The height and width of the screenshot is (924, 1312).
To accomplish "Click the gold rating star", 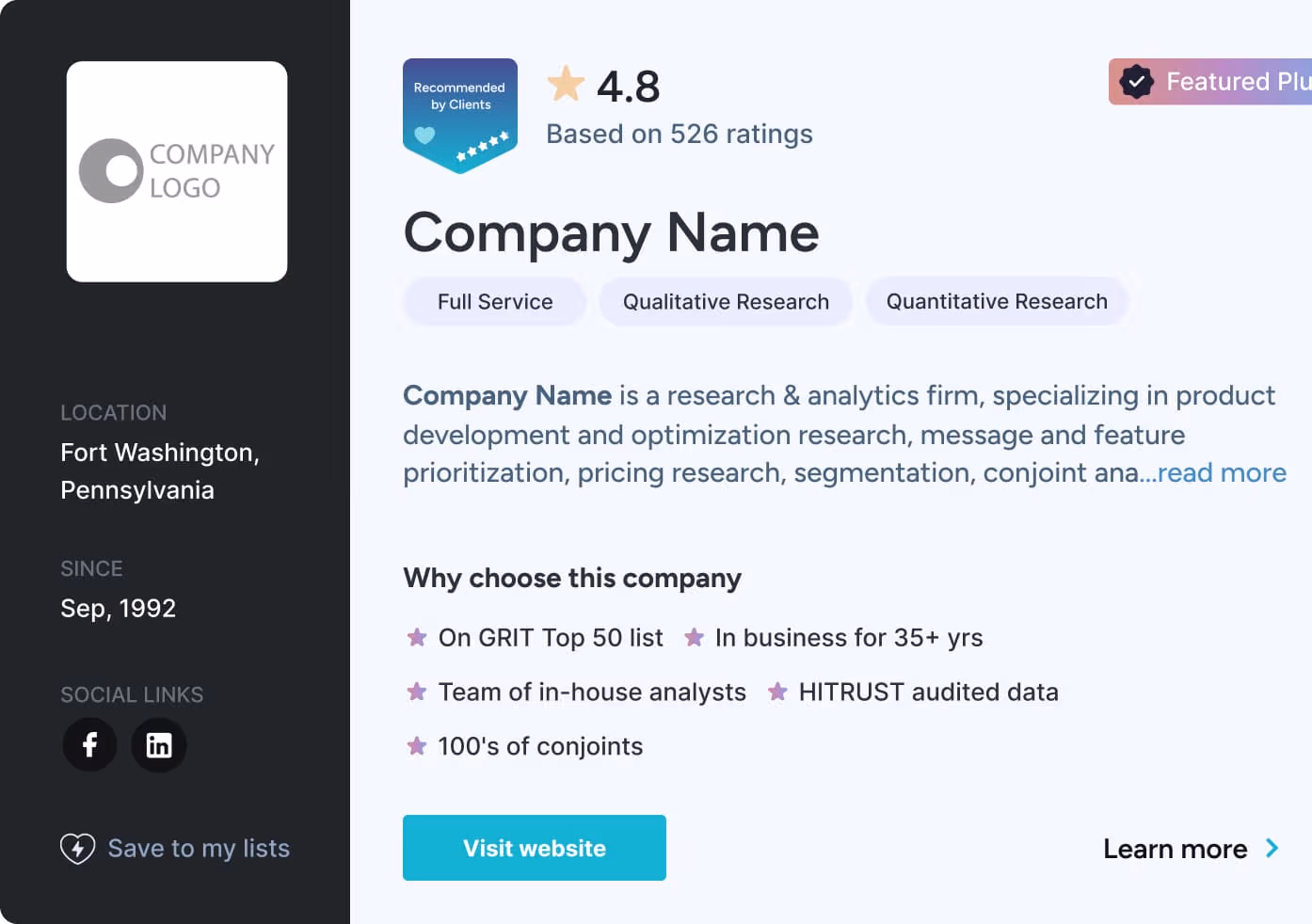I will 566,85.
